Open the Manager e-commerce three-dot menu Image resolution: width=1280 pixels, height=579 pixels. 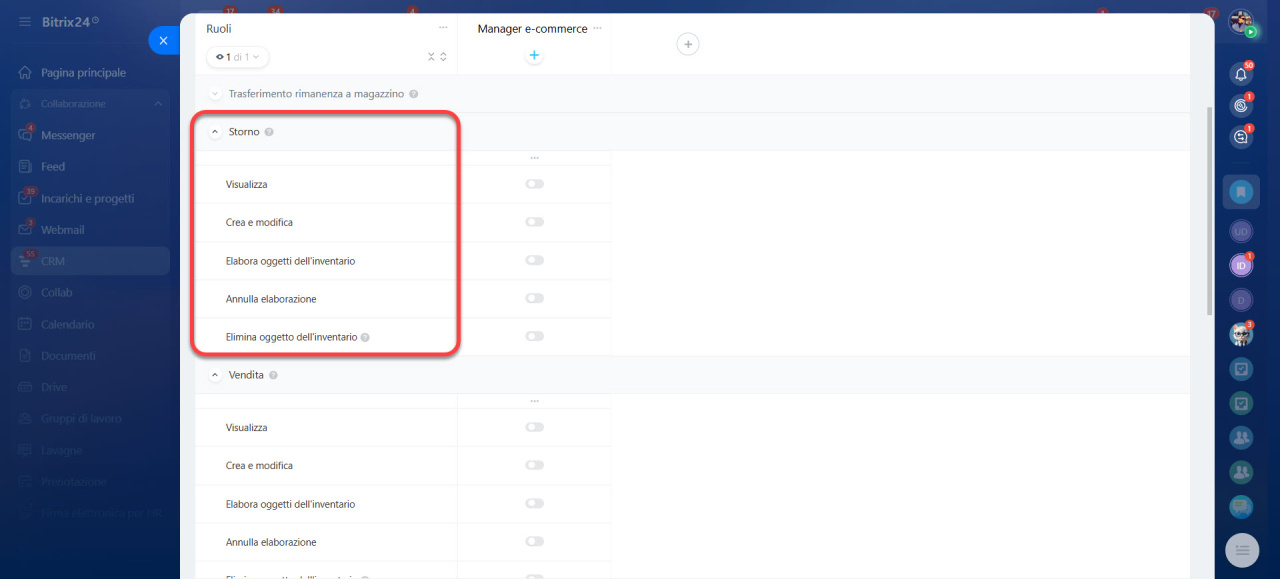pos(597,28)
